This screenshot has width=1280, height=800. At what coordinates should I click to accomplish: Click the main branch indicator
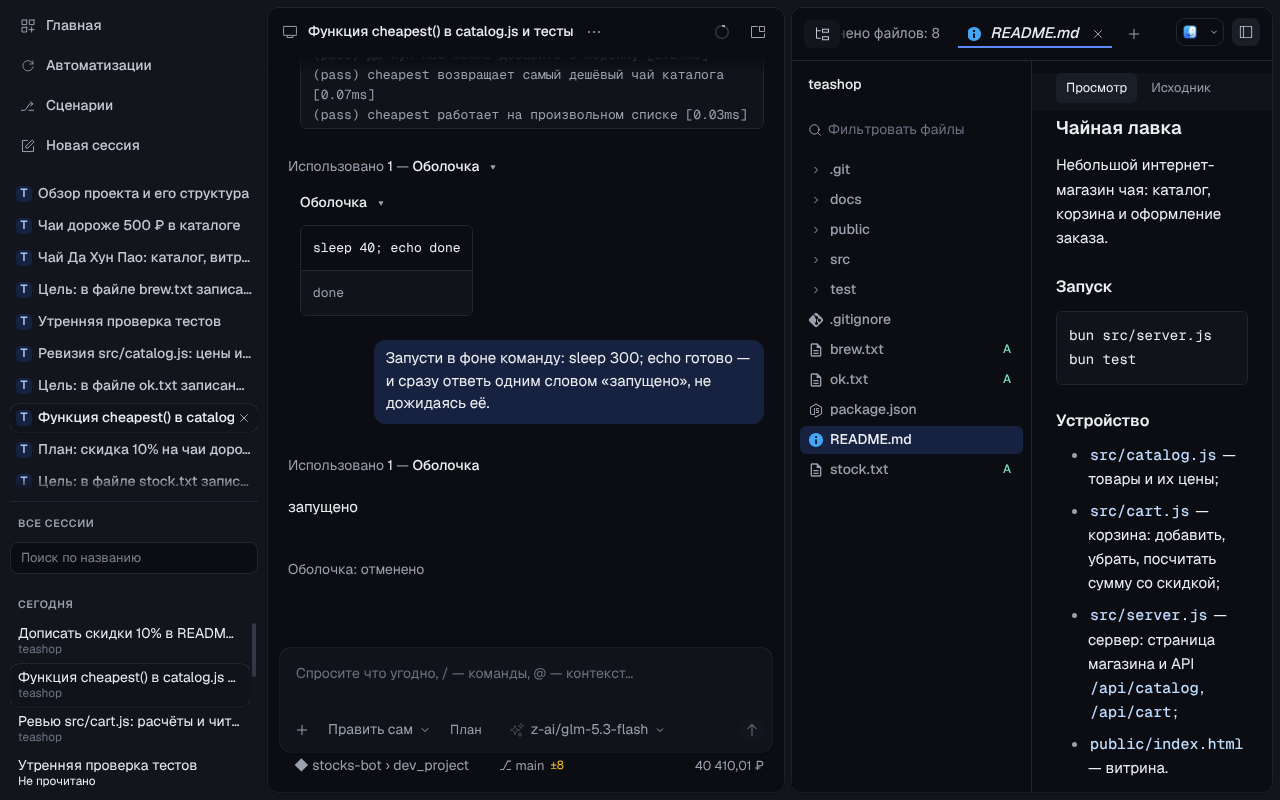522,765
